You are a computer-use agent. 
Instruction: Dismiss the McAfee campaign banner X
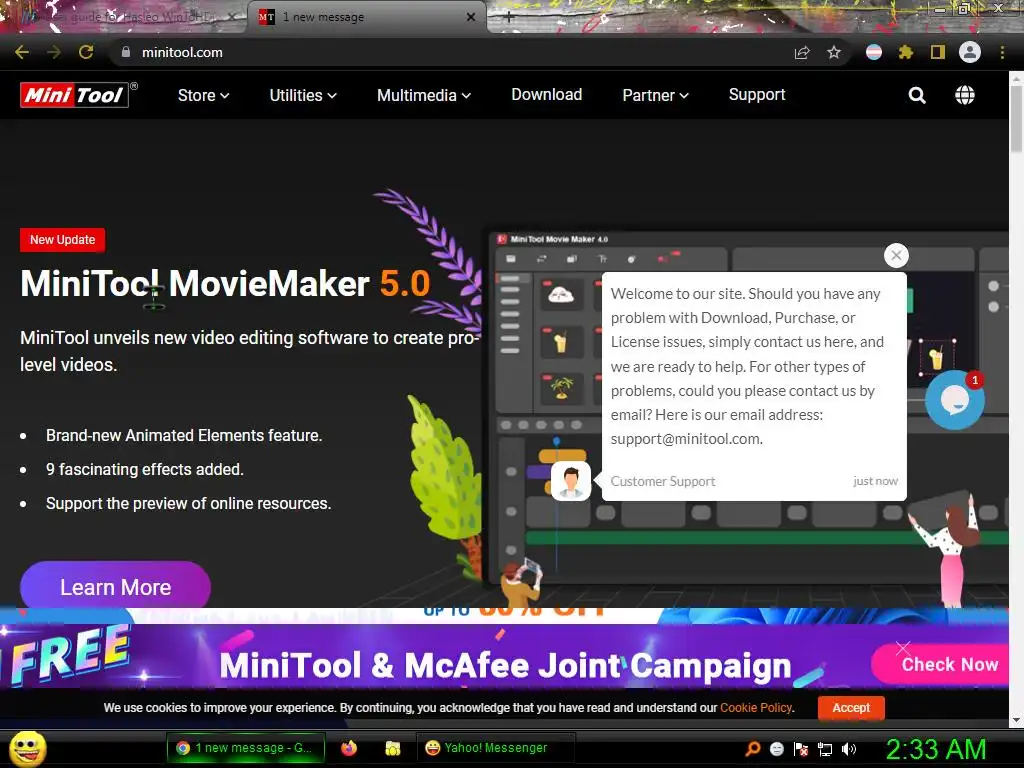click(903, 648)
